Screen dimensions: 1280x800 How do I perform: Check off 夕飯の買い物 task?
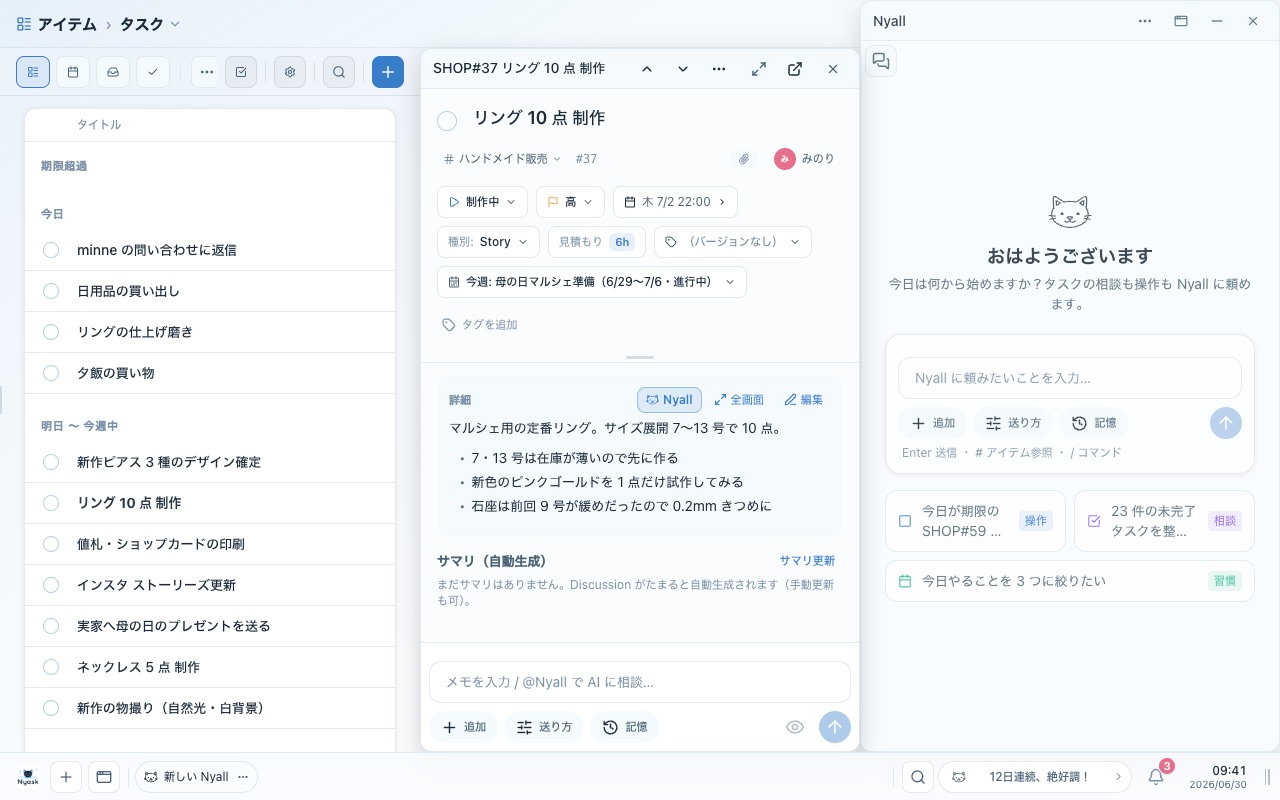coord(51,373)
